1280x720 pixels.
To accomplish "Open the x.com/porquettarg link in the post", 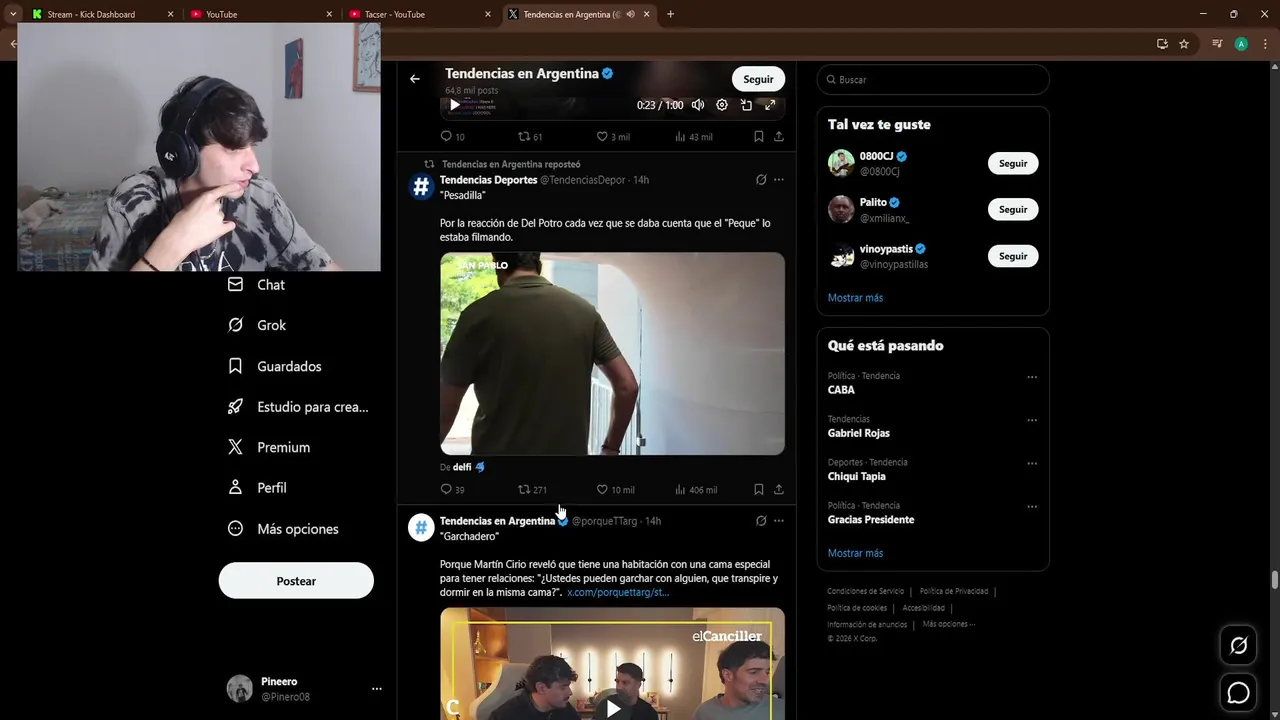I will 618,593.
